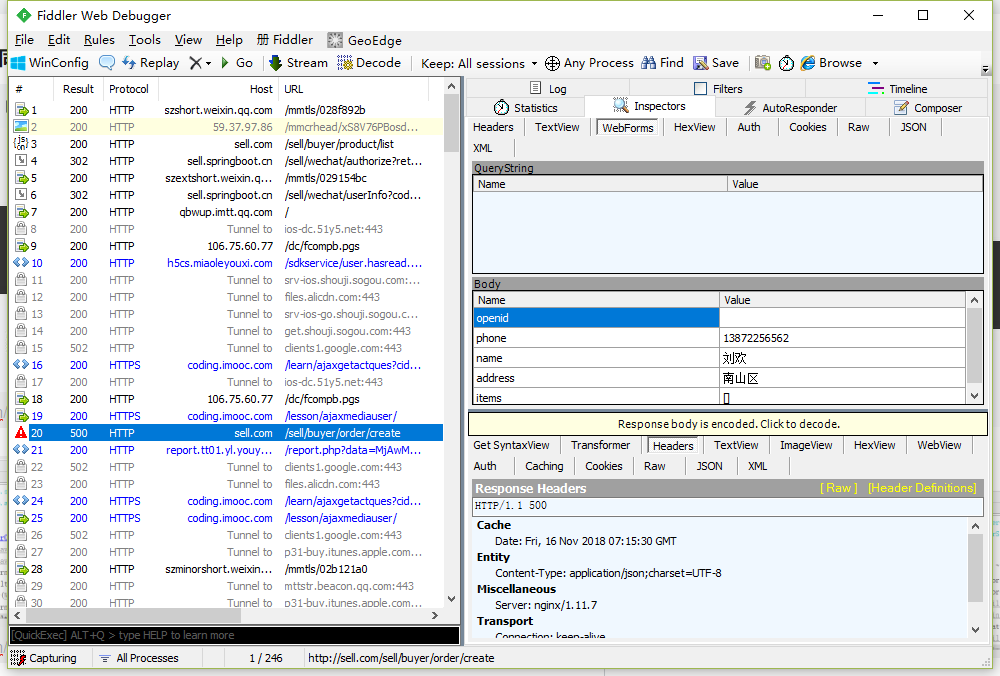
Task: Open the Browse dropdown arrow
Action: (x=875, y=63)
